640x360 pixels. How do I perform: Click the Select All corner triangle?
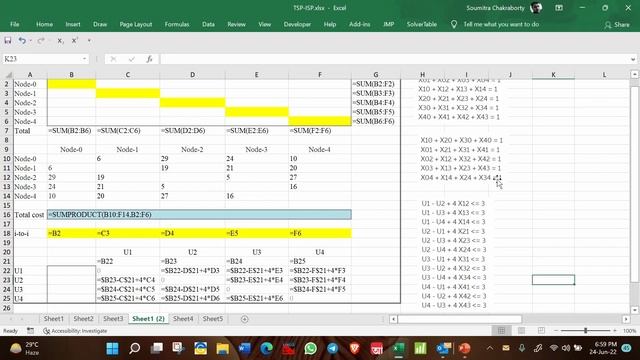(8, 75)
